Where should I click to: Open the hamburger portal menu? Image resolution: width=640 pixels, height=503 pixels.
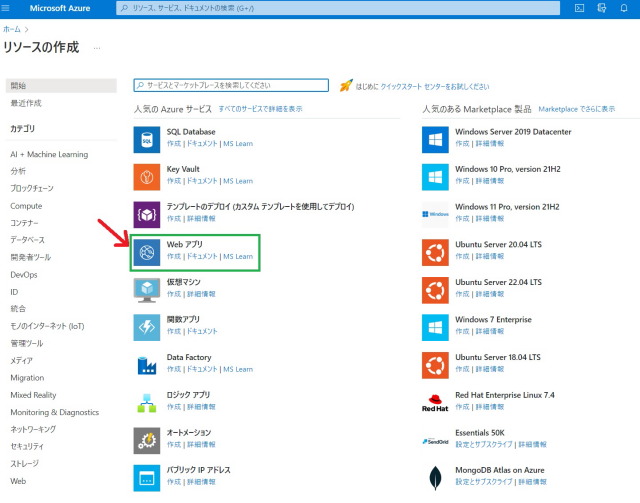[x=5, y=8]
